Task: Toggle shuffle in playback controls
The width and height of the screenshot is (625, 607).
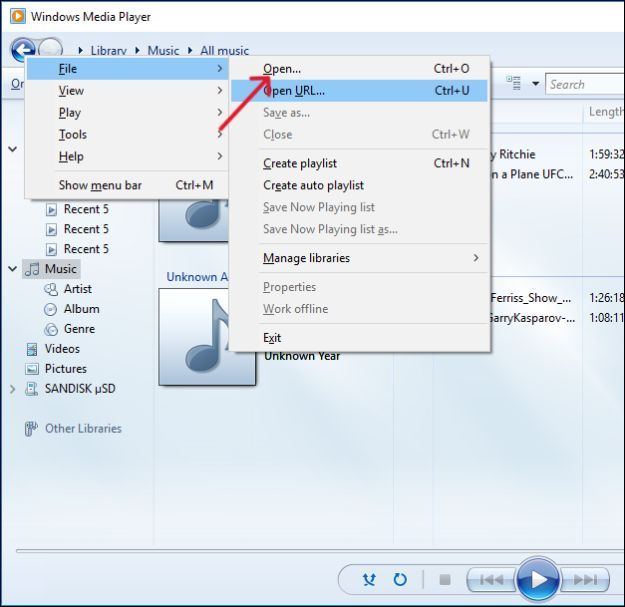Action: [369, 579]
